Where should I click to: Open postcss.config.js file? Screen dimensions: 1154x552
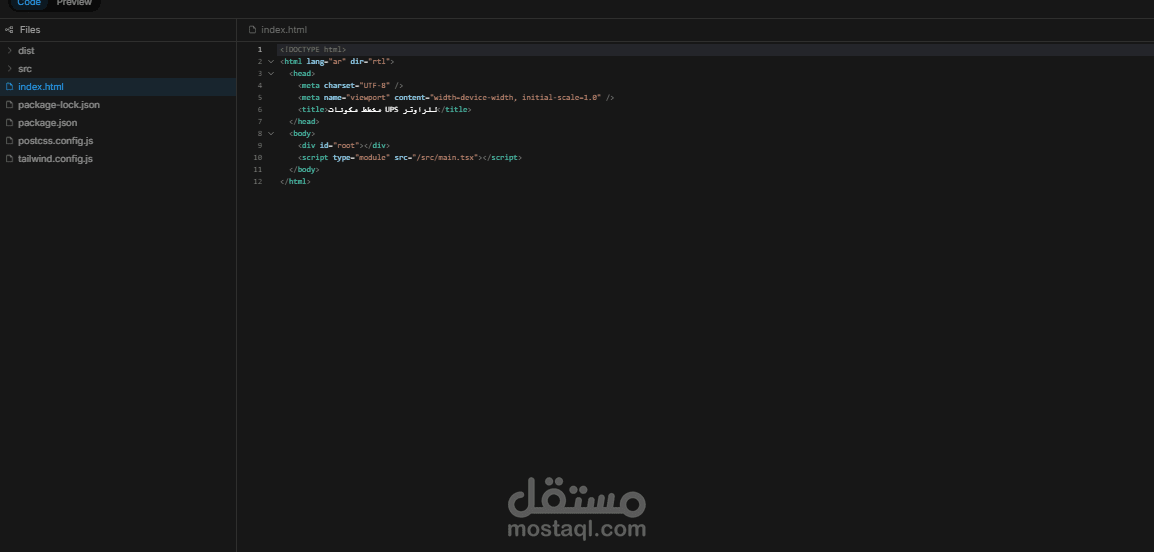(56, 141)
